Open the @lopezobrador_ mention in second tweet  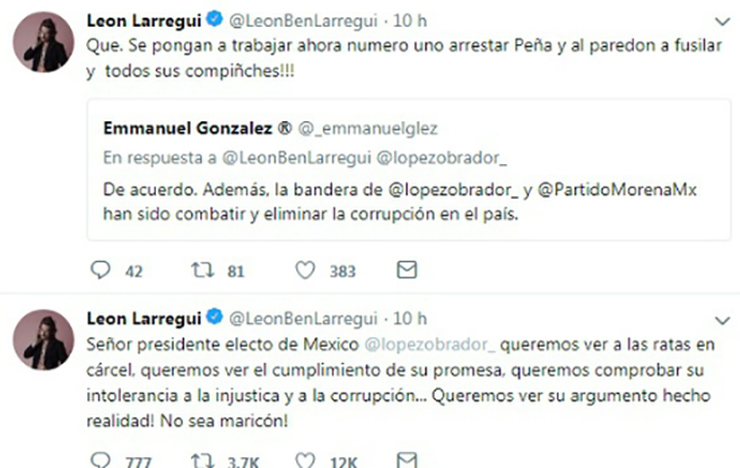pyautogui.click(x=438, y=346)
